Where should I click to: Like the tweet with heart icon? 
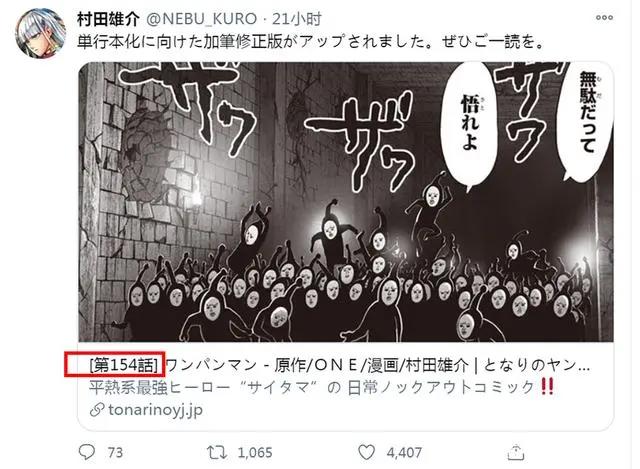pos(366,452)
